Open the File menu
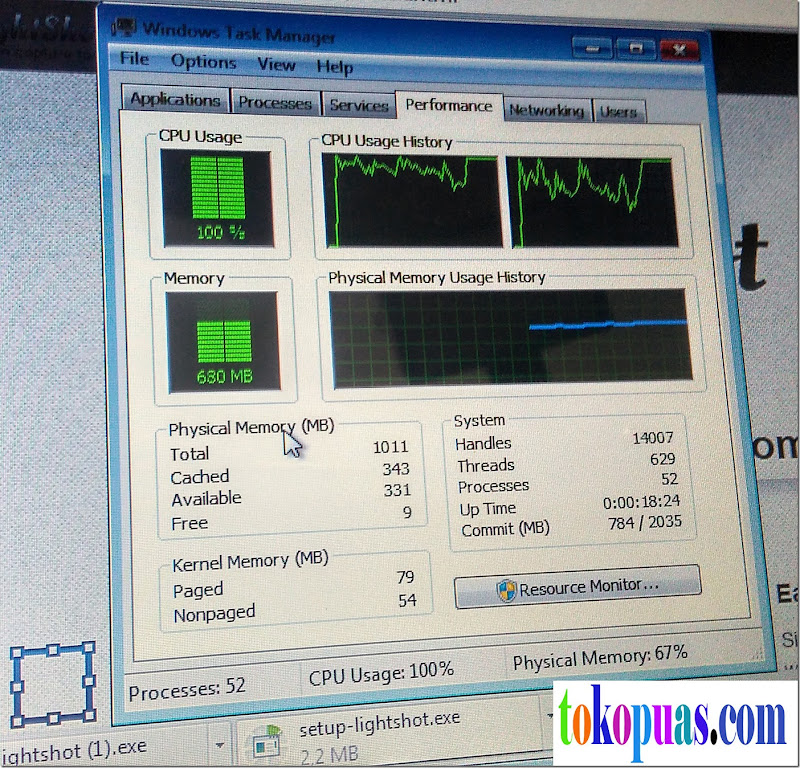The image size is (800, 768). point(134,59)
